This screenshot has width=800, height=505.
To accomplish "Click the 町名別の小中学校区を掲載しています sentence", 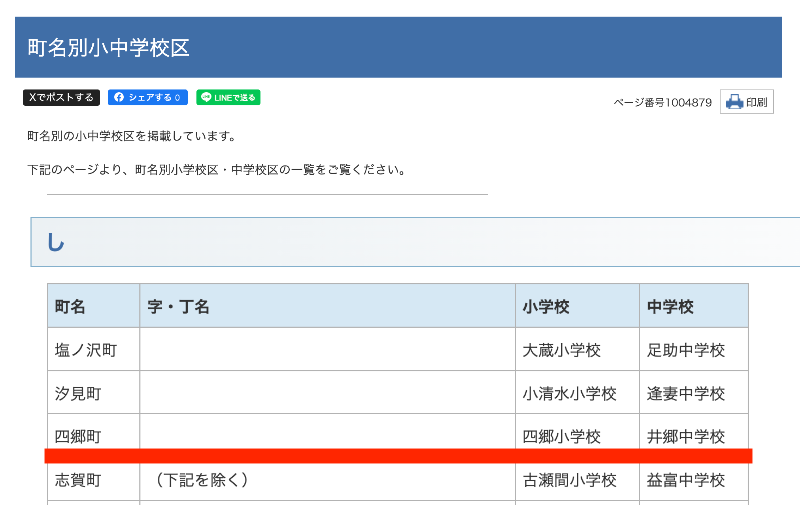I will pos(131,136).
